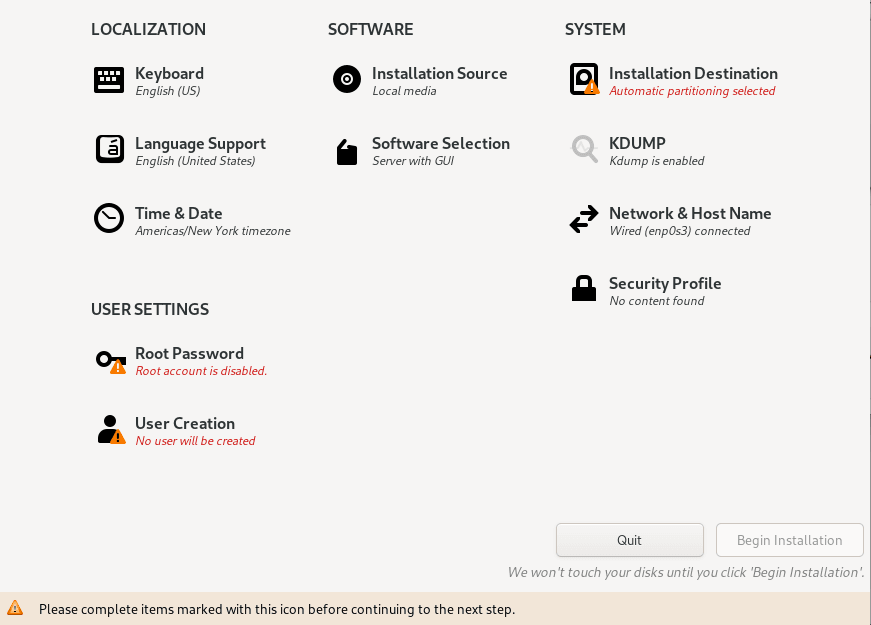Click the Network & Host Name arrows icon
Viewport: 871px width, 625px height.
[584, 218]
